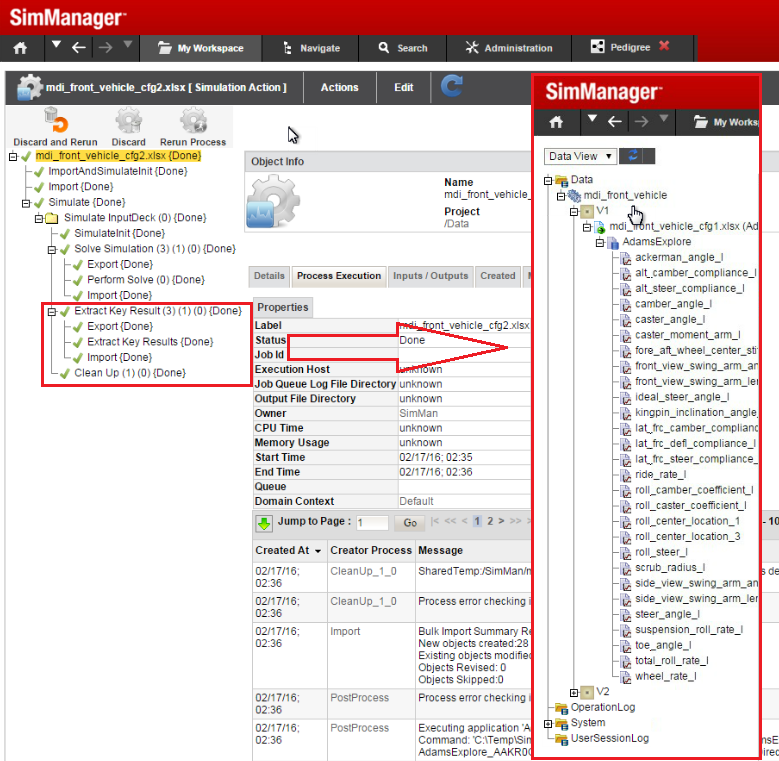Go to the main toolbar Home icon
The height and width of the screenshot is (761, 779).
[20, 48]
